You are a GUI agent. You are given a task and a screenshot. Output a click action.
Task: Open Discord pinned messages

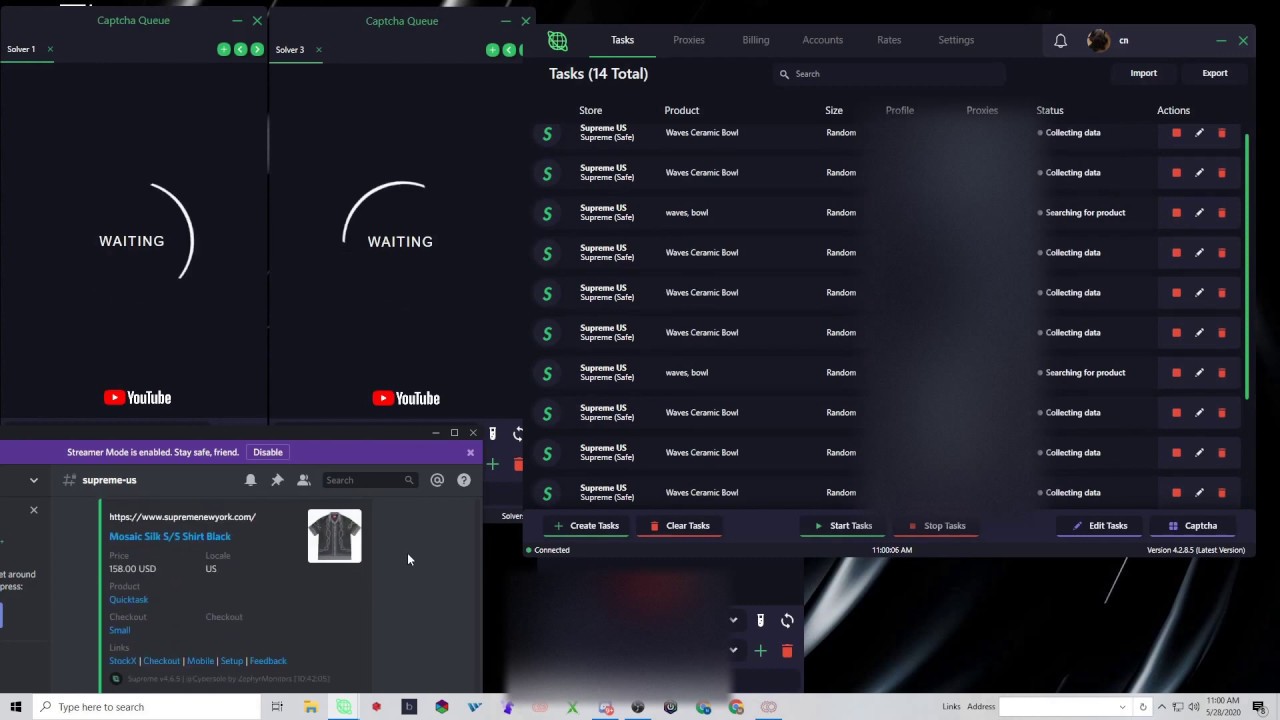pyautogui.click(x=277, y=480)
